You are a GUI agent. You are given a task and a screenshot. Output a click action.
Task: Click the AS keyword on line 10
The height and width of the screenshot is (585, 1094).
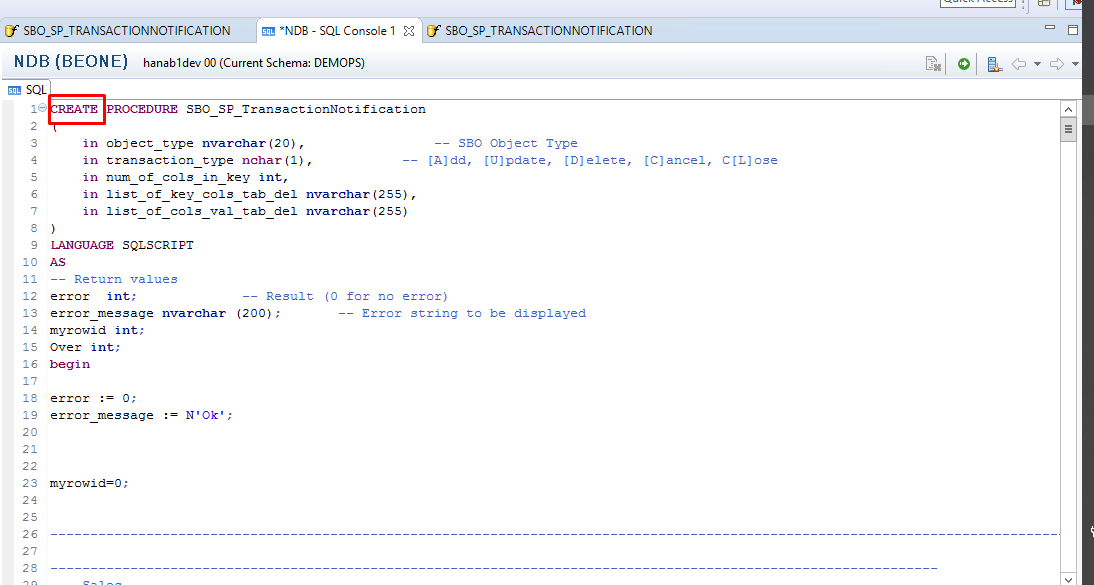tap(58, 262)
